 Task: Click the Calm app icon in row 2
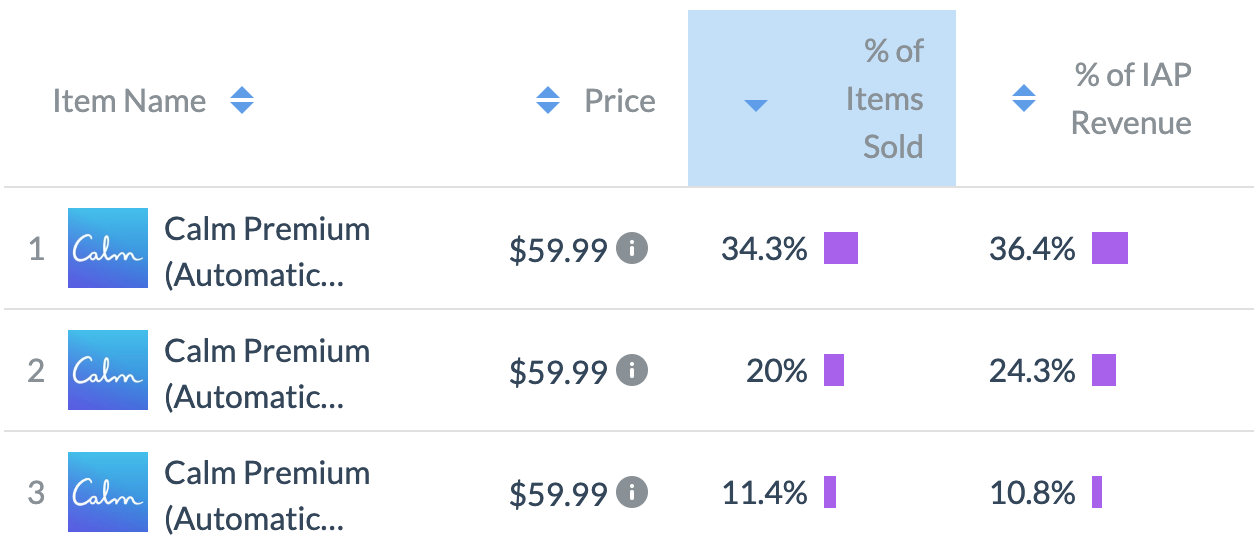[108, 370]
